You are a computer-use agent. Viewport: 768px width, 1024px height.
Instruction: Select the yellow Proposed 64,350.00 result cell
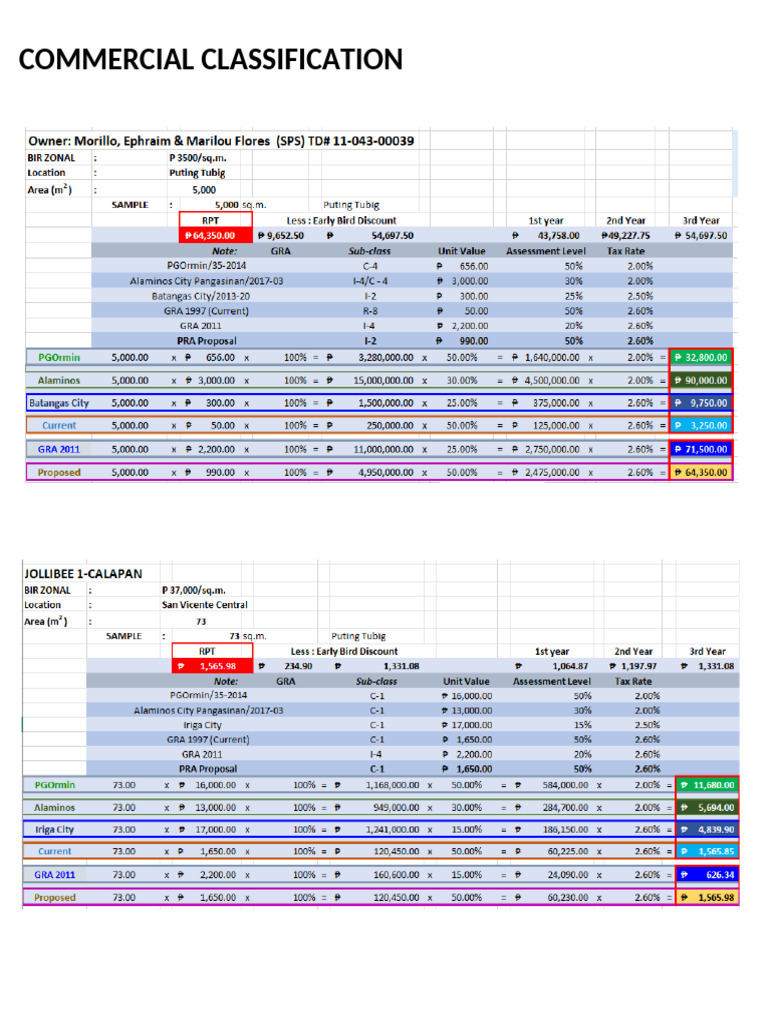[701, 472]
